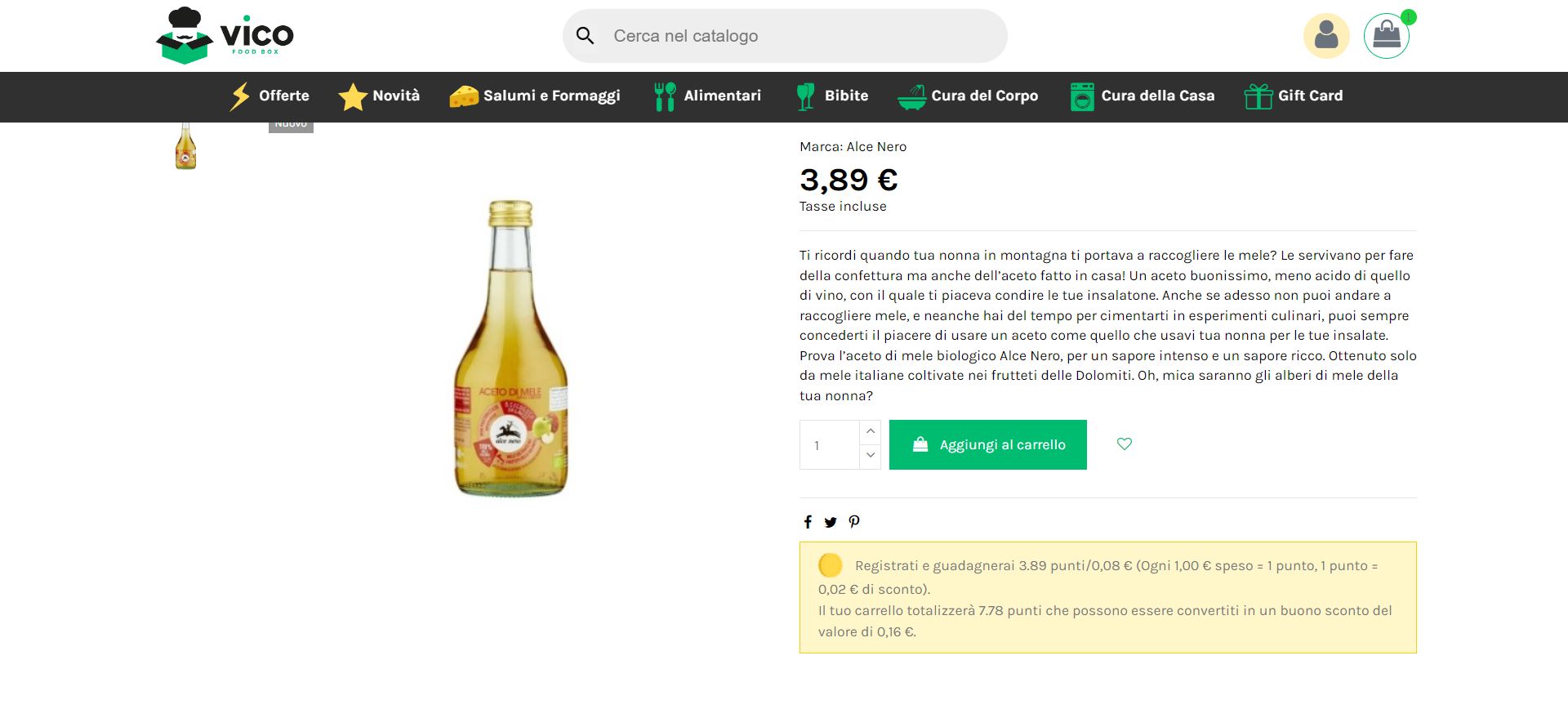Click the search magnifier icon

585,36
